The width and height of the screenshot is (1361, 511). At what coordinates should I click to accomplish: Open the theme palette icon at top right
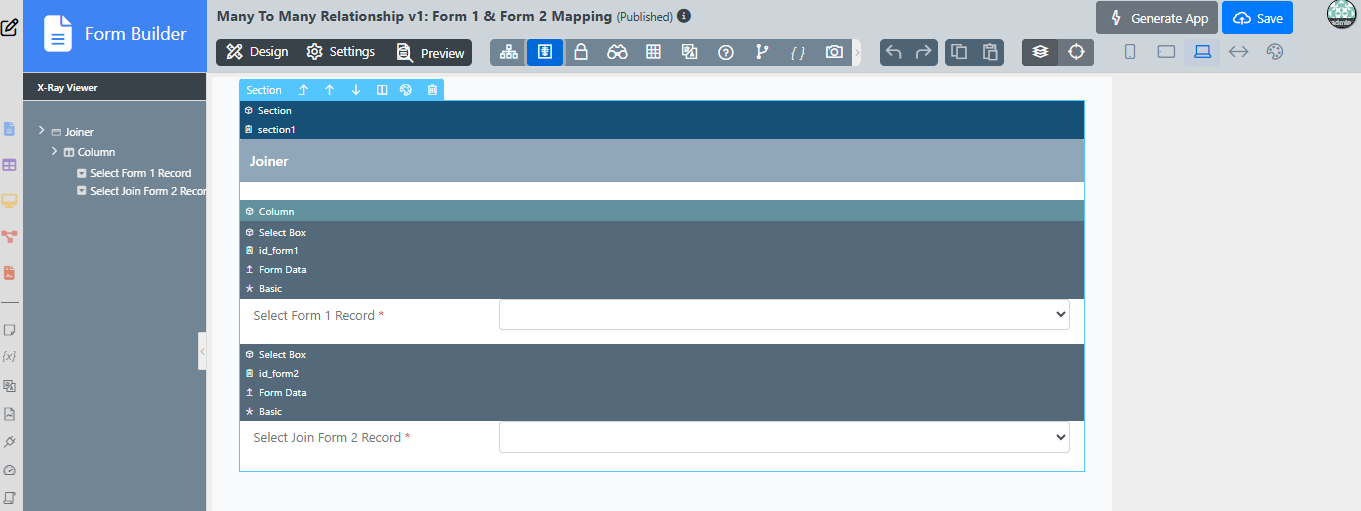click(x=1274, y=52)
